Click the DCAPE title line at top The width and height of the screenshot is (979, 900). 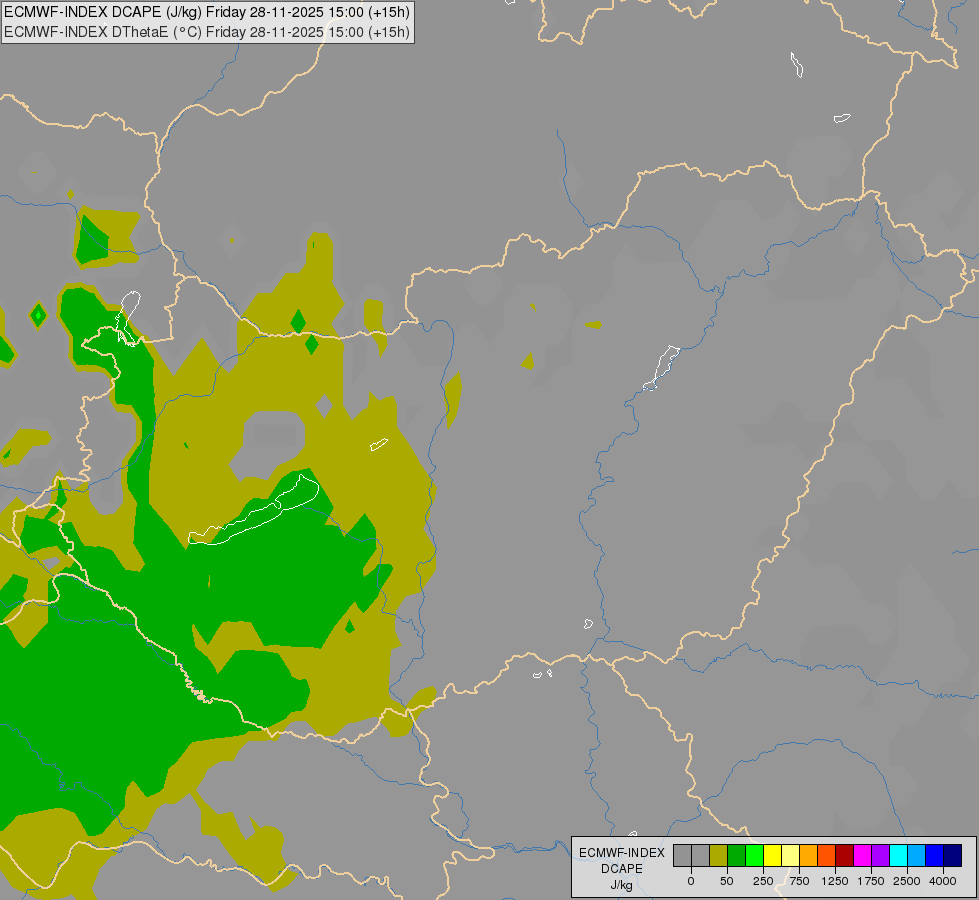click(x=207, y=12)
